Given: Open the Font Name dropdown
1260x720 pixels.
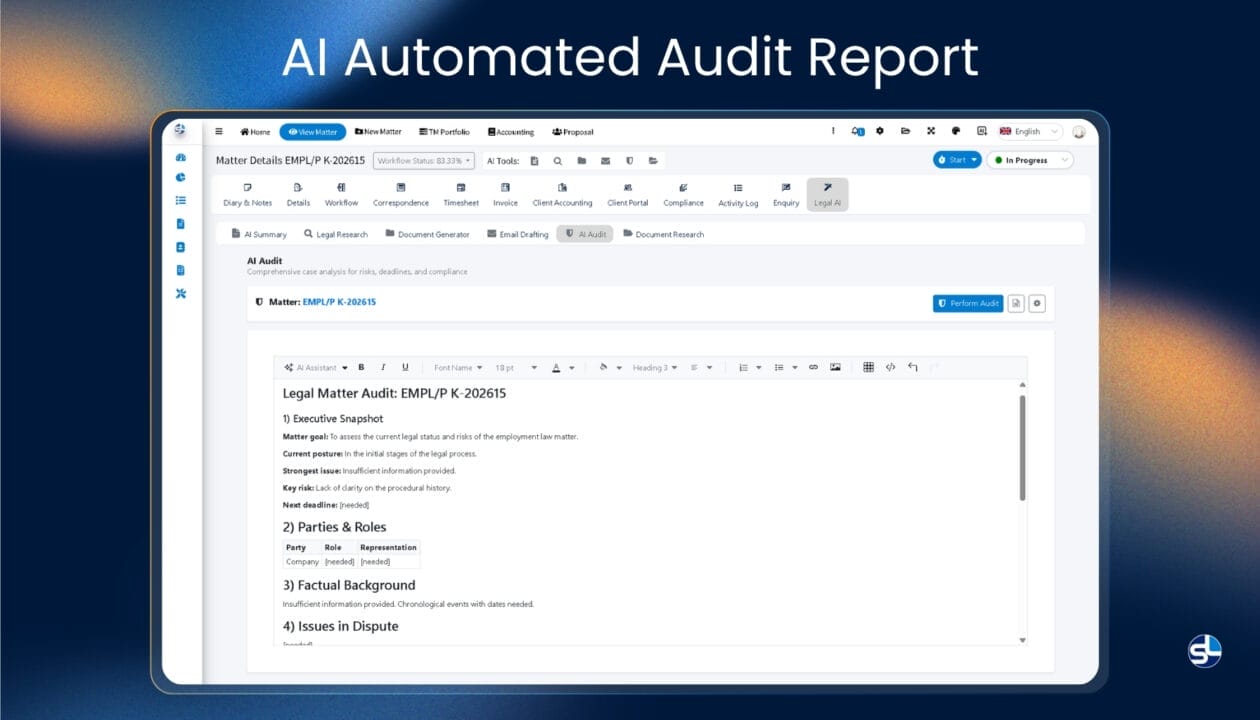Looking at the screenshot, I should point(459,367).
